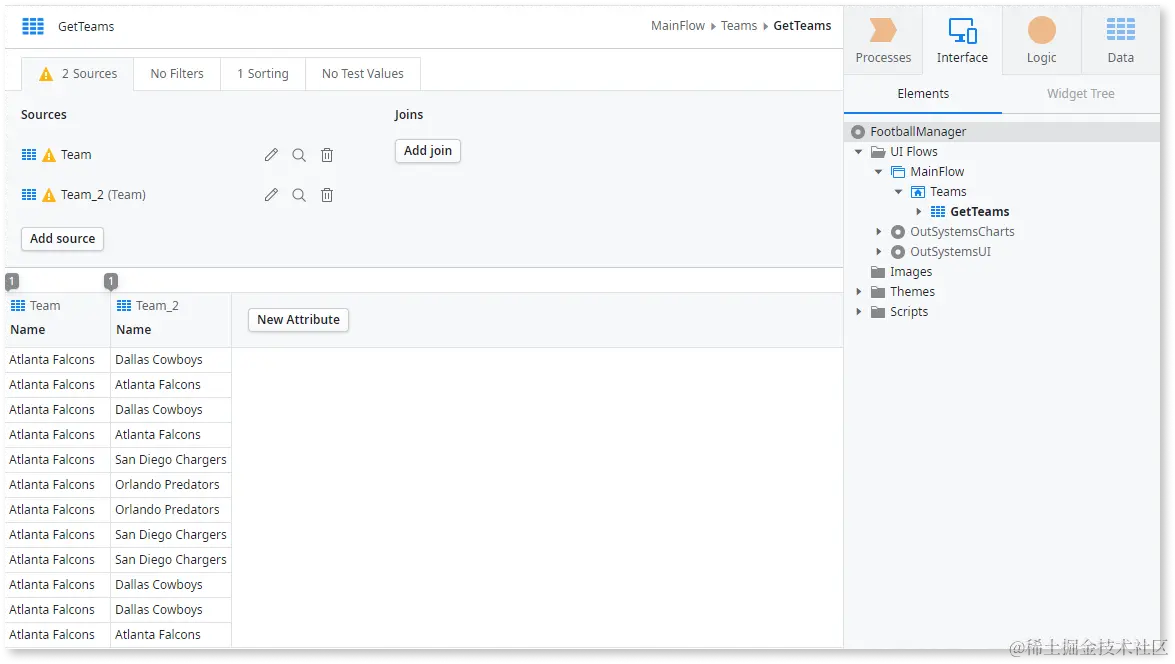Click the New Attribute button
Viewport: 1175px width, 664px height.
pos(298,320)
